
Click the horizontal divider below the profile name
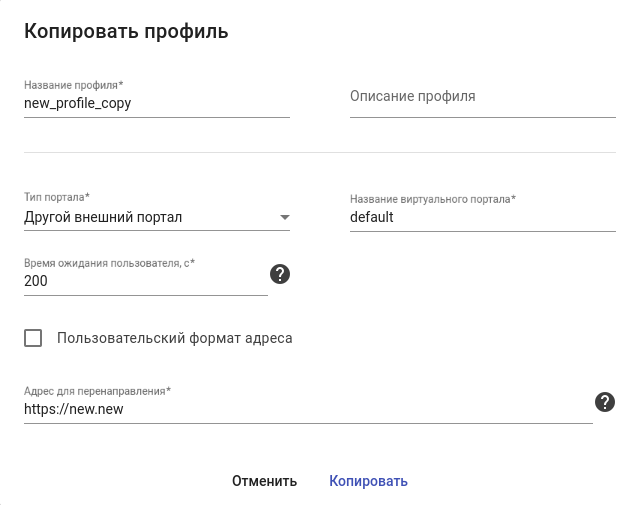pyautogui.click(x=319, y=152)
